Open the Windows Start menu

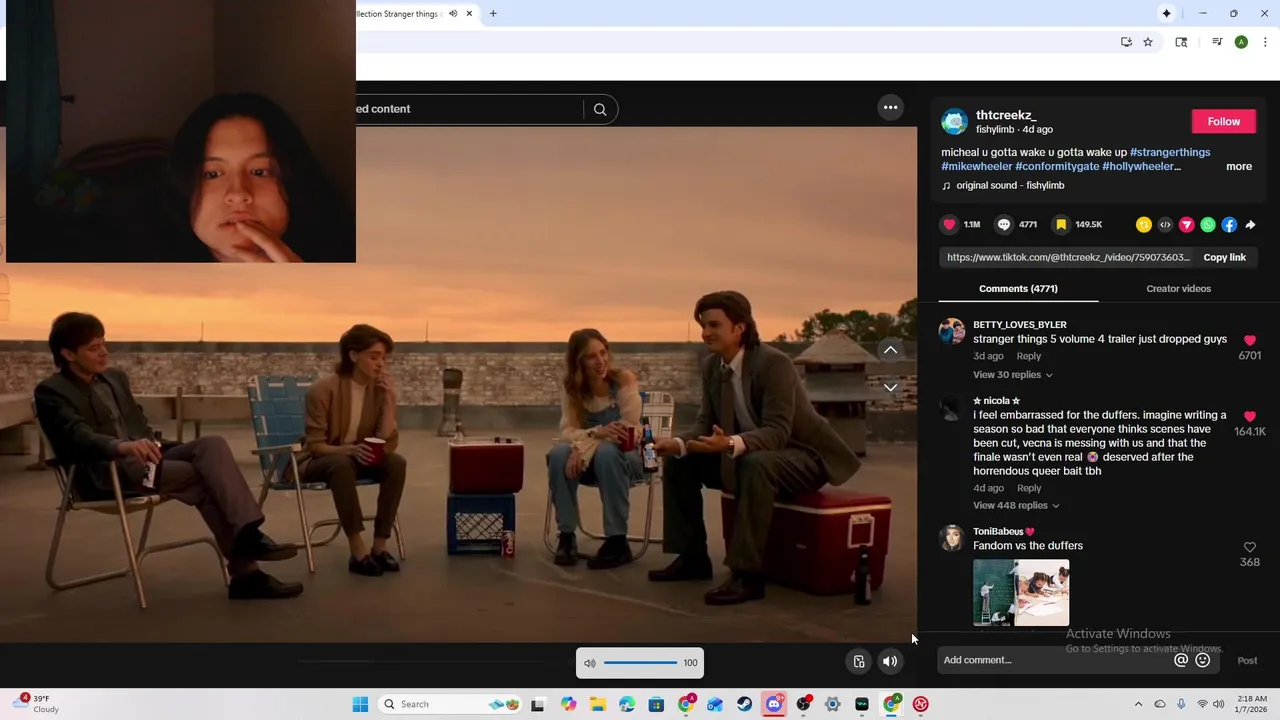(360, 704)
